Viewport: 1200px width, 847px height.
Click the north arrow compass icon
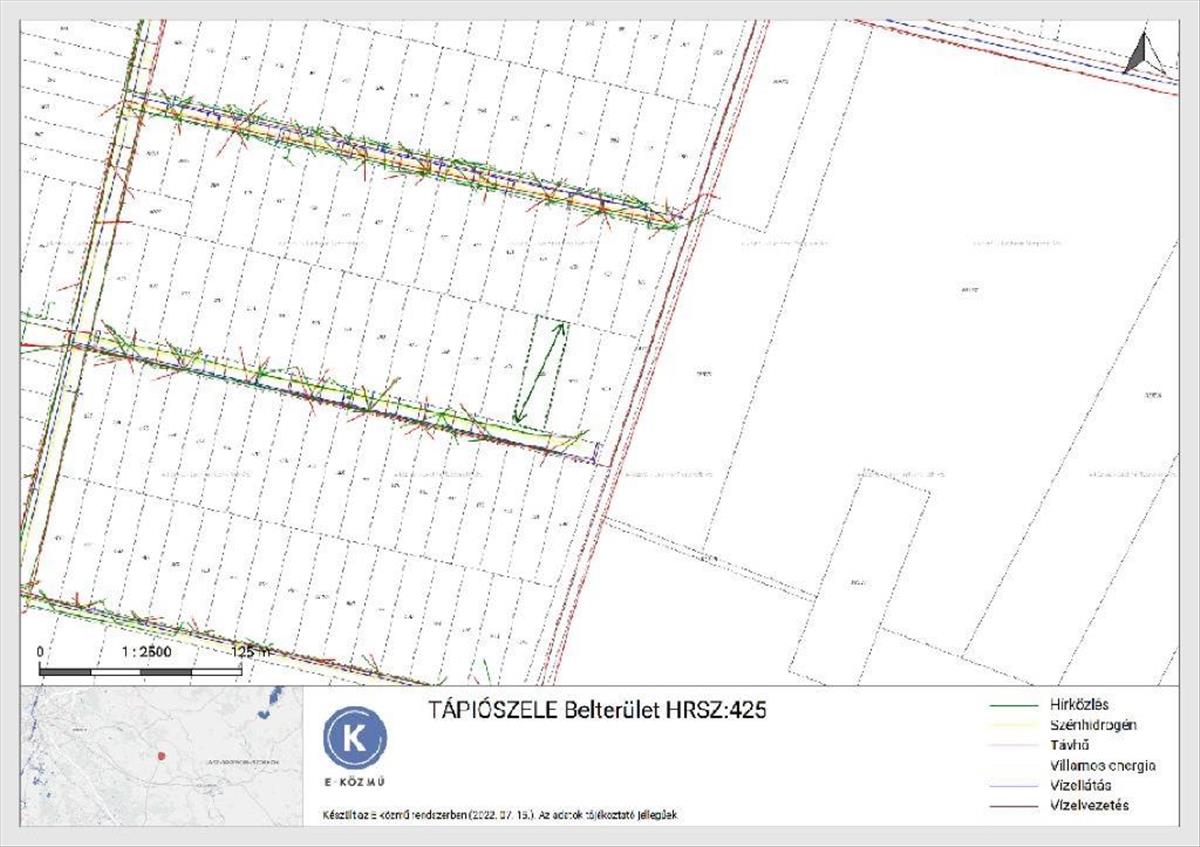coord(1140,53)
